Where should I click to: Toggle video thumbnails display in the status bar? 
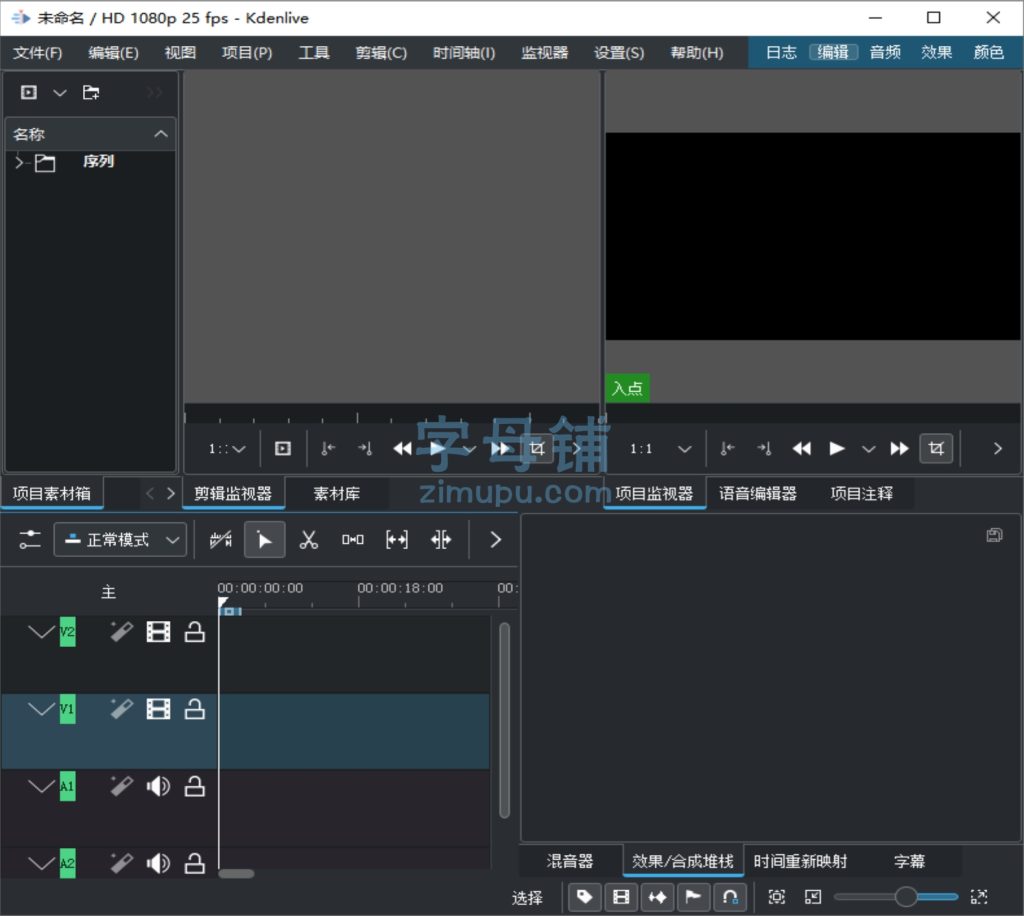pos(621,897)
